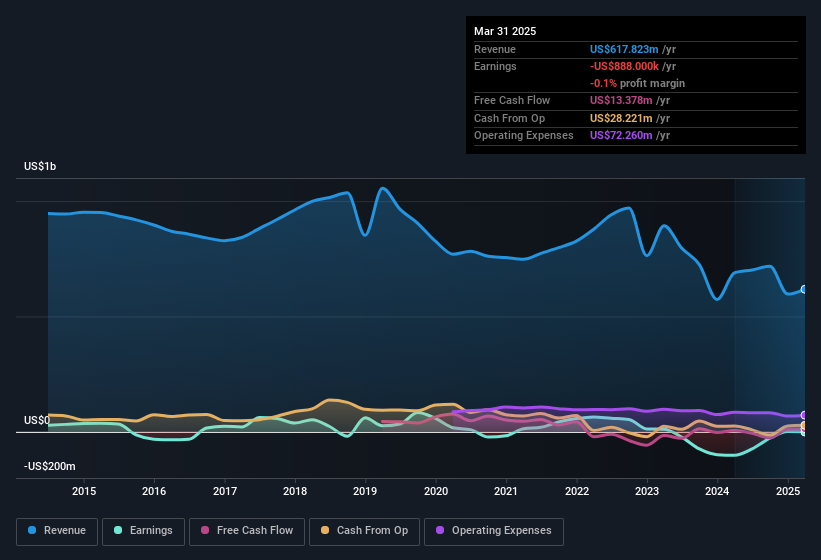Screen dimensions: 821x560
Task: Click the Cash From Op label in the tooltip
Action: point(509,118)
